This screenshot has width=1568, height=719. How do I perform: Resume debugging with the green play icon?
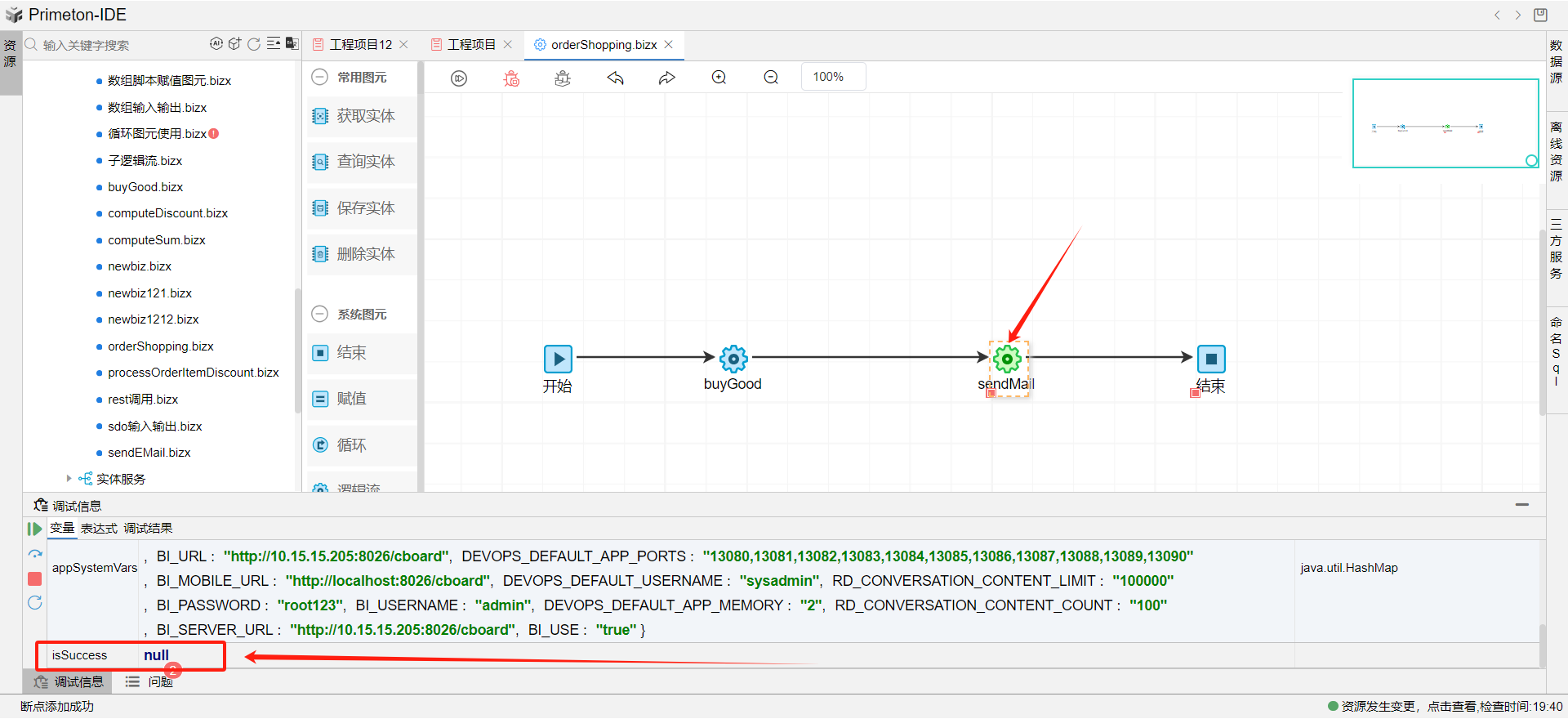(34, 529)
